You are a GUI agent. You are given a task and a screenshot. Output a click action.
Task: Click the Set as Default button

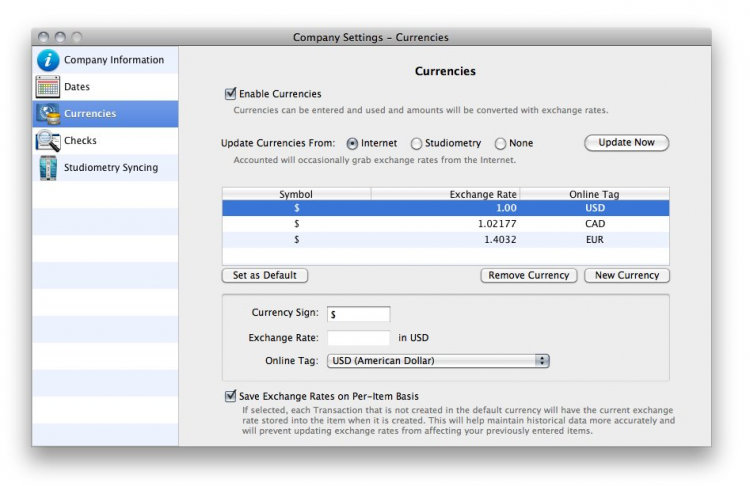tap(265, 275)
